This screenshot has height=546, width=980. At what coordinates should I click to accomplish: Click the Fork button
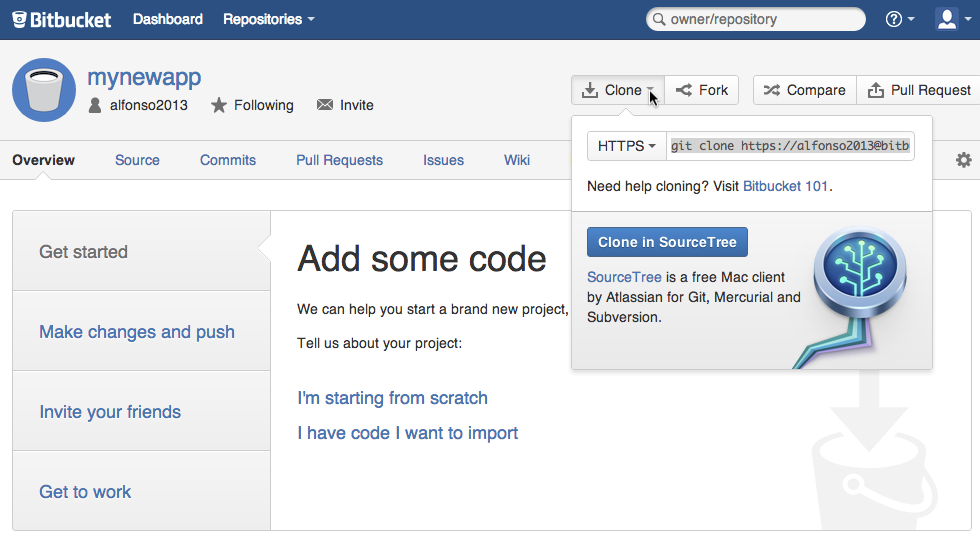[x=702, y=90]
